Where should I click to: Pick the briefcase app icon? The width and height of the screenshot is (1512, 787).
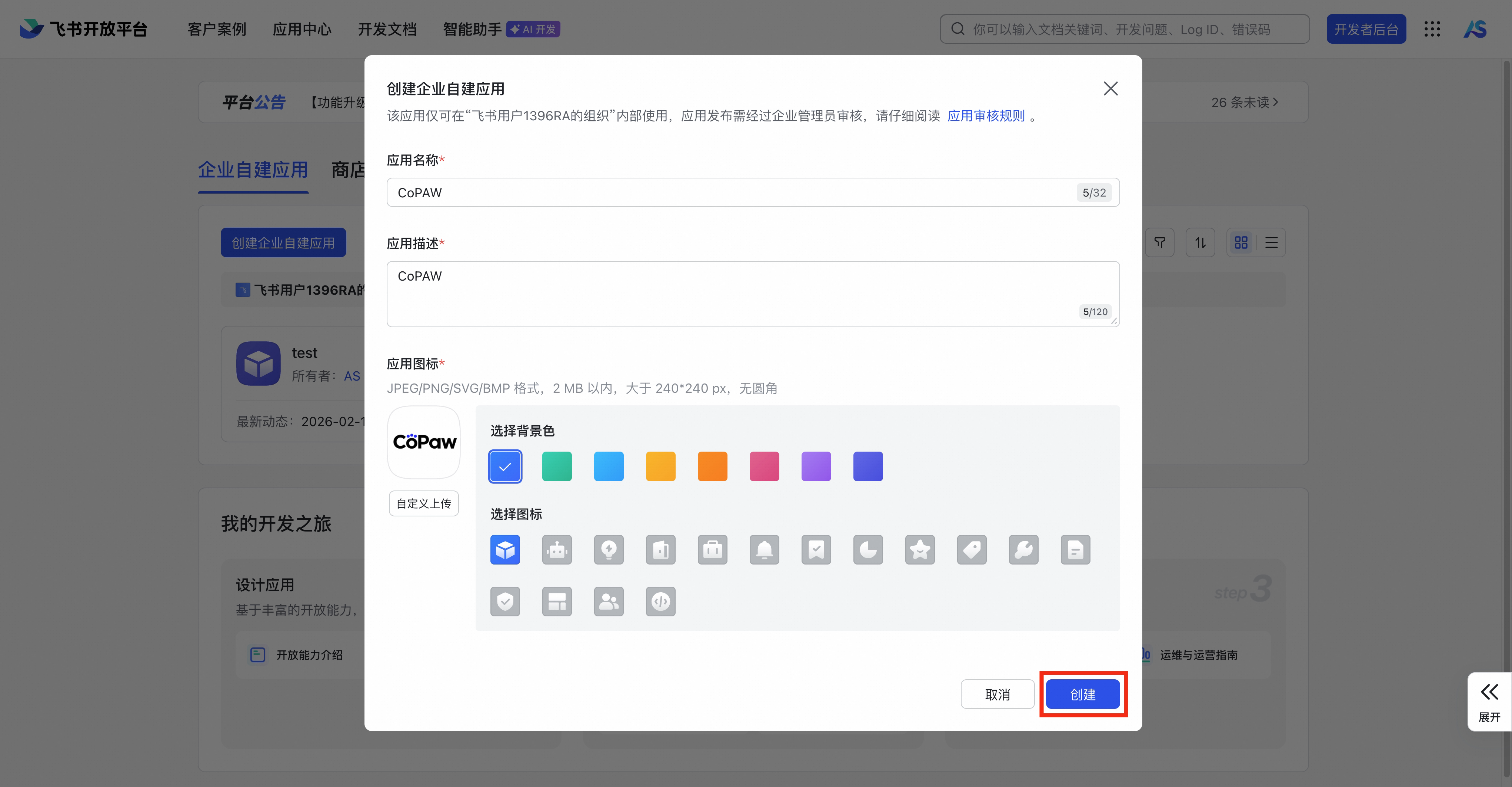(x=712, y=549)
